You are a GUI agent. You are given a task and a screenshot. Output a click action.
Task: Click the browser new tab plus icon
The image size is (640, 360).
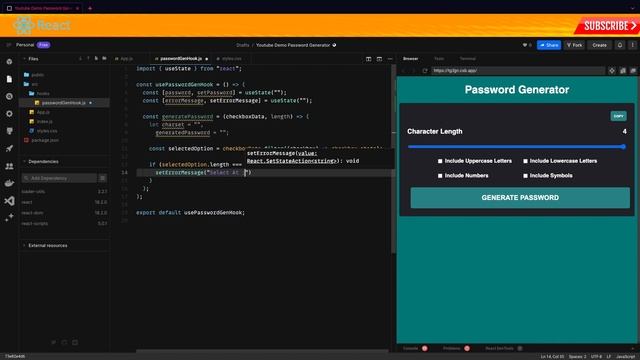tap(90, 8)
